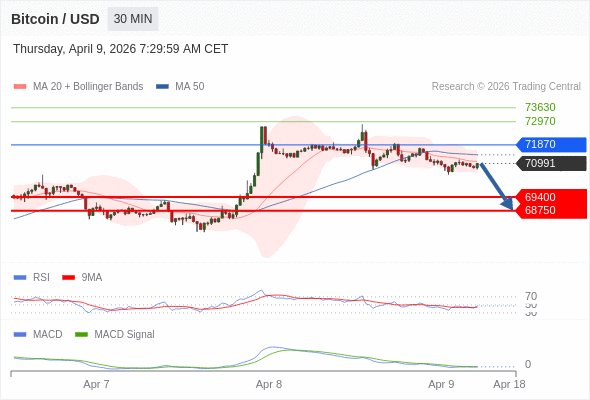Click the Apr 8 date axis label
Screen dimensions: 590x400
coord(269,384)
